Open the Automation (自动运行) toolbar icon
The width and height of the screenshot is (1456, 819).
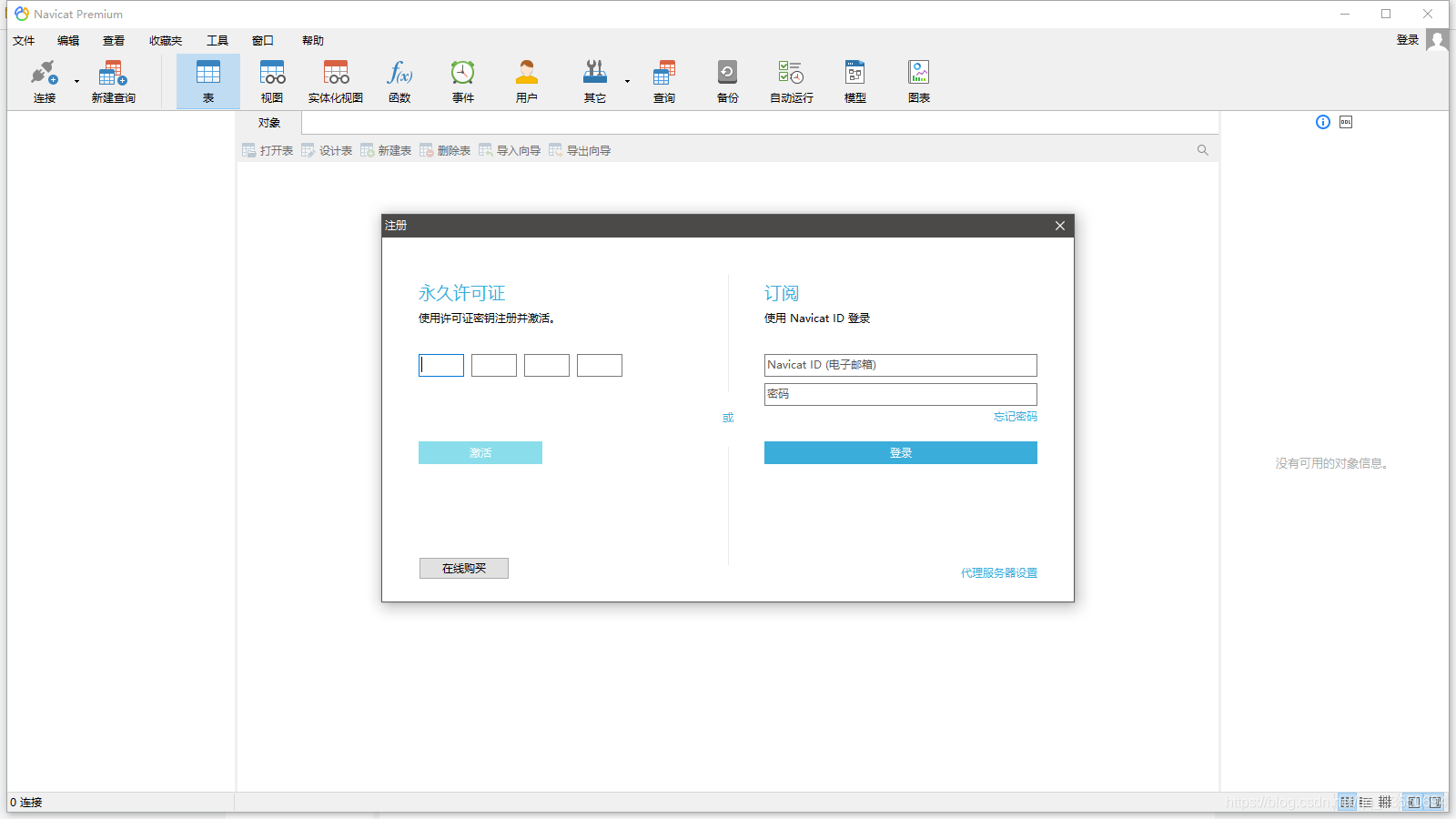[791, 73]
